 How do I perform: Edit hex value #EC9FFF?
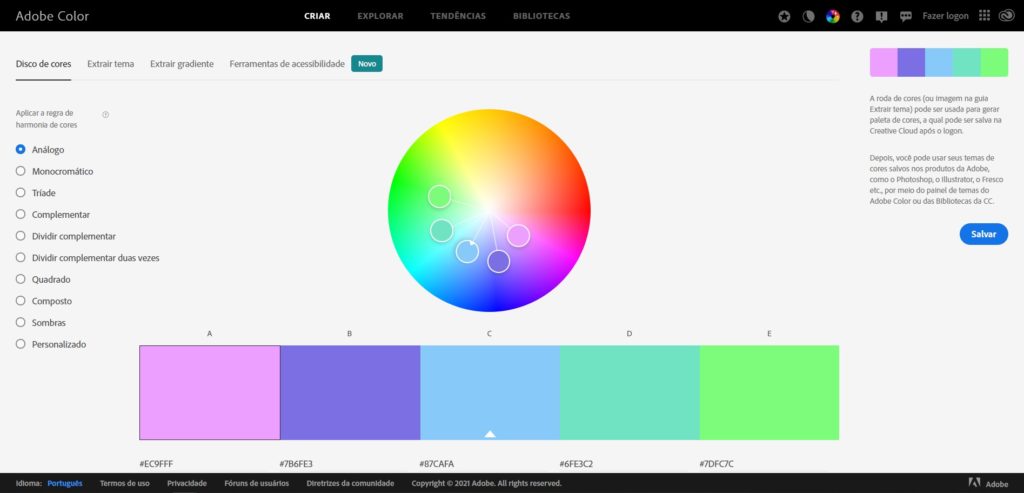[156, 464]
